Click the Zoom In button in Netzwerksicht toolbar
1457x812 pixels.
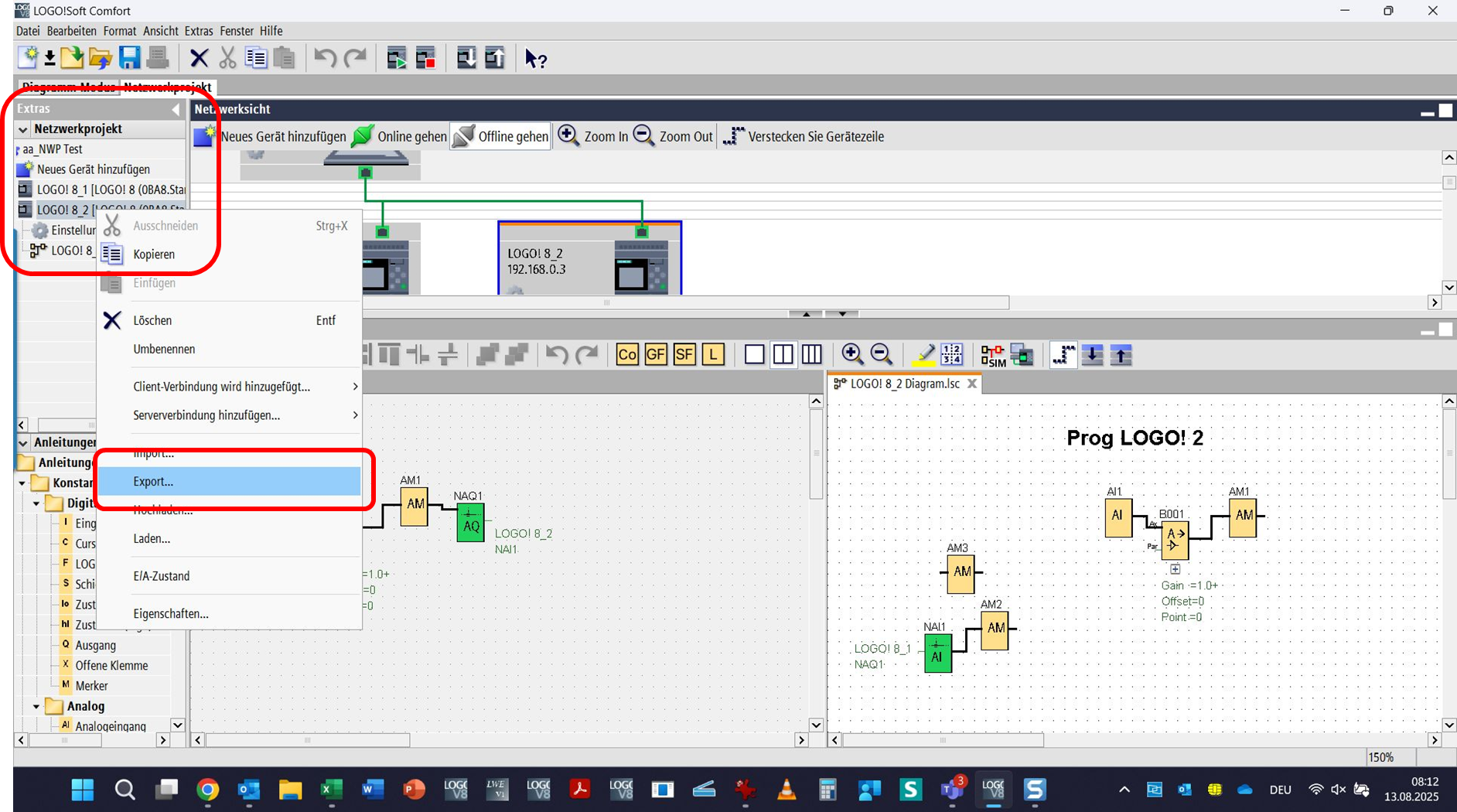point(594,136)
